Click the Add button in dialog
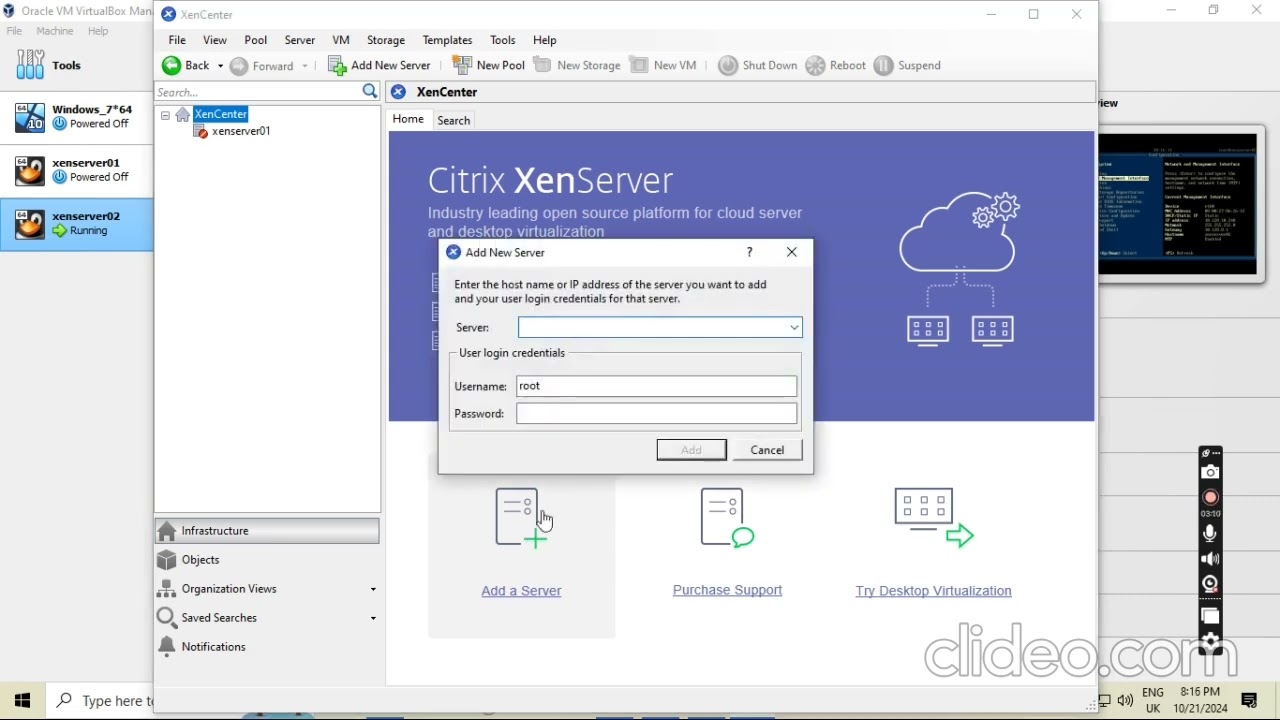The image size is (1280, 720). pyautogui.click(x=692, y=450)
